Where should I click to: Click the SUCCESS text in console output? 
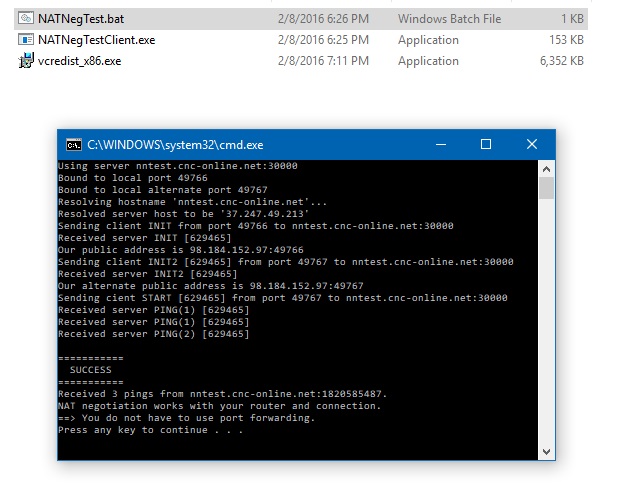(x=90, y=369)
